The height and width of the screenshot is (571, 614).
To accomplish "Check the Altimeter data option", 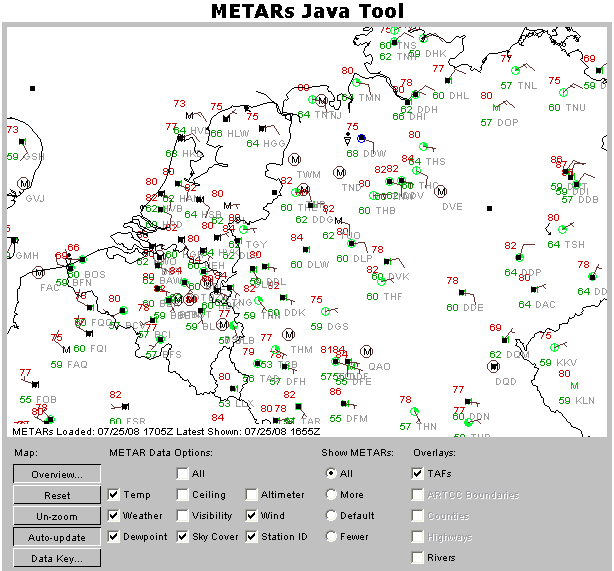I will tap(253, 495).
